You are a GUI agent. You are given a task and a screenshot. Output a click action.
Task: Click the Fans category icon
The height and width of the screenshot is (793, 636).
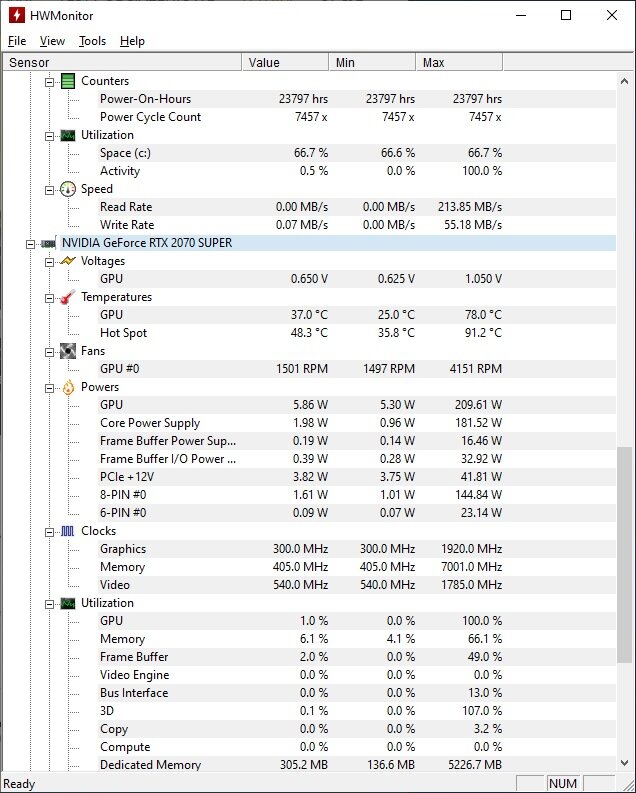pos(68,351)
